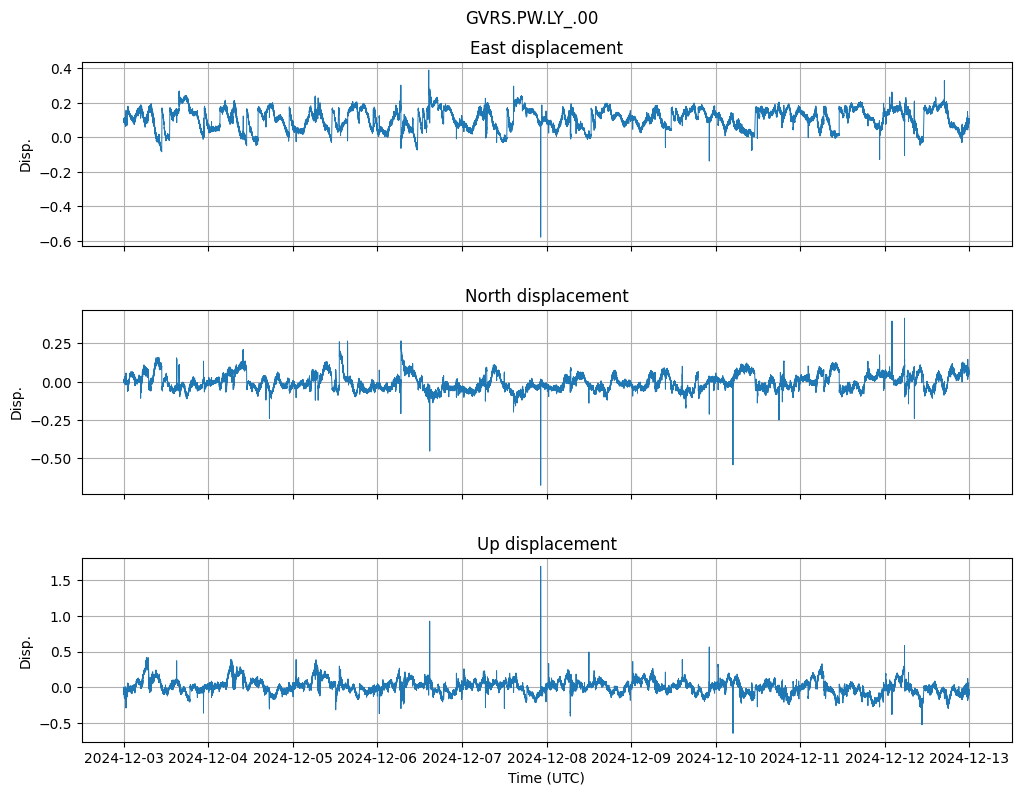Screen dimensions: 1021x795
Task: Select the 2024-12-13 date tick label
Action: coord(969,759)
